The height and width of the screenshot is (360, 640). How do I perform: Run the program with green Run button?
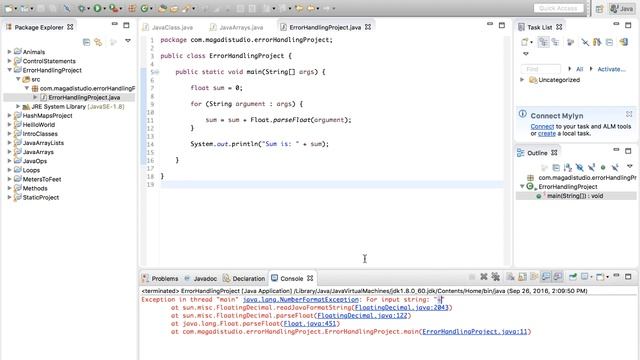[x=97, y=8]
